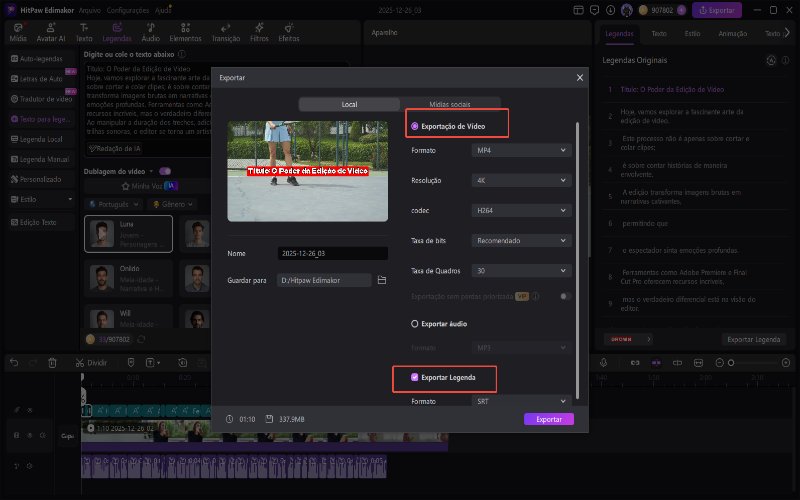The height and width of the screenshot is (500, 800).
Task: Click the layout switch icon in title bar
Action: [578, 10]
